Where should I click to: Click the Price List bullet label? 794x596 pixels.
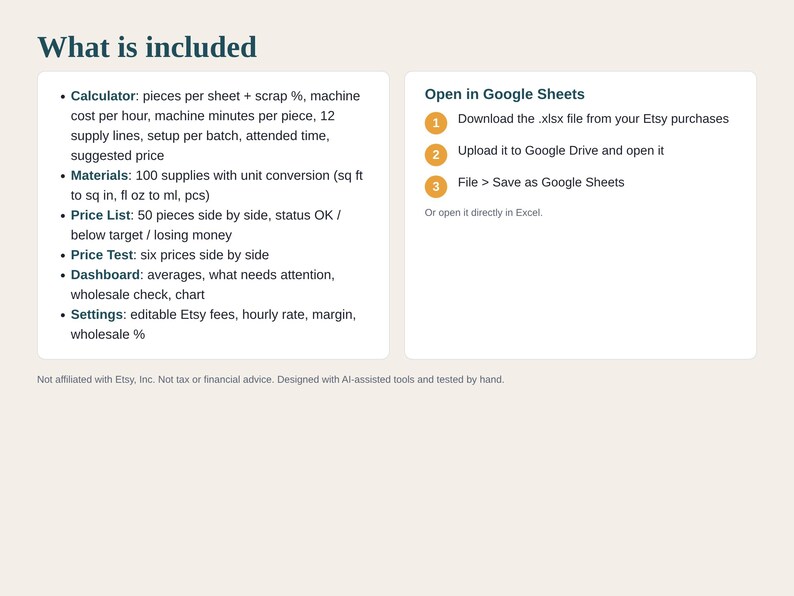click(x=100, y=215)
